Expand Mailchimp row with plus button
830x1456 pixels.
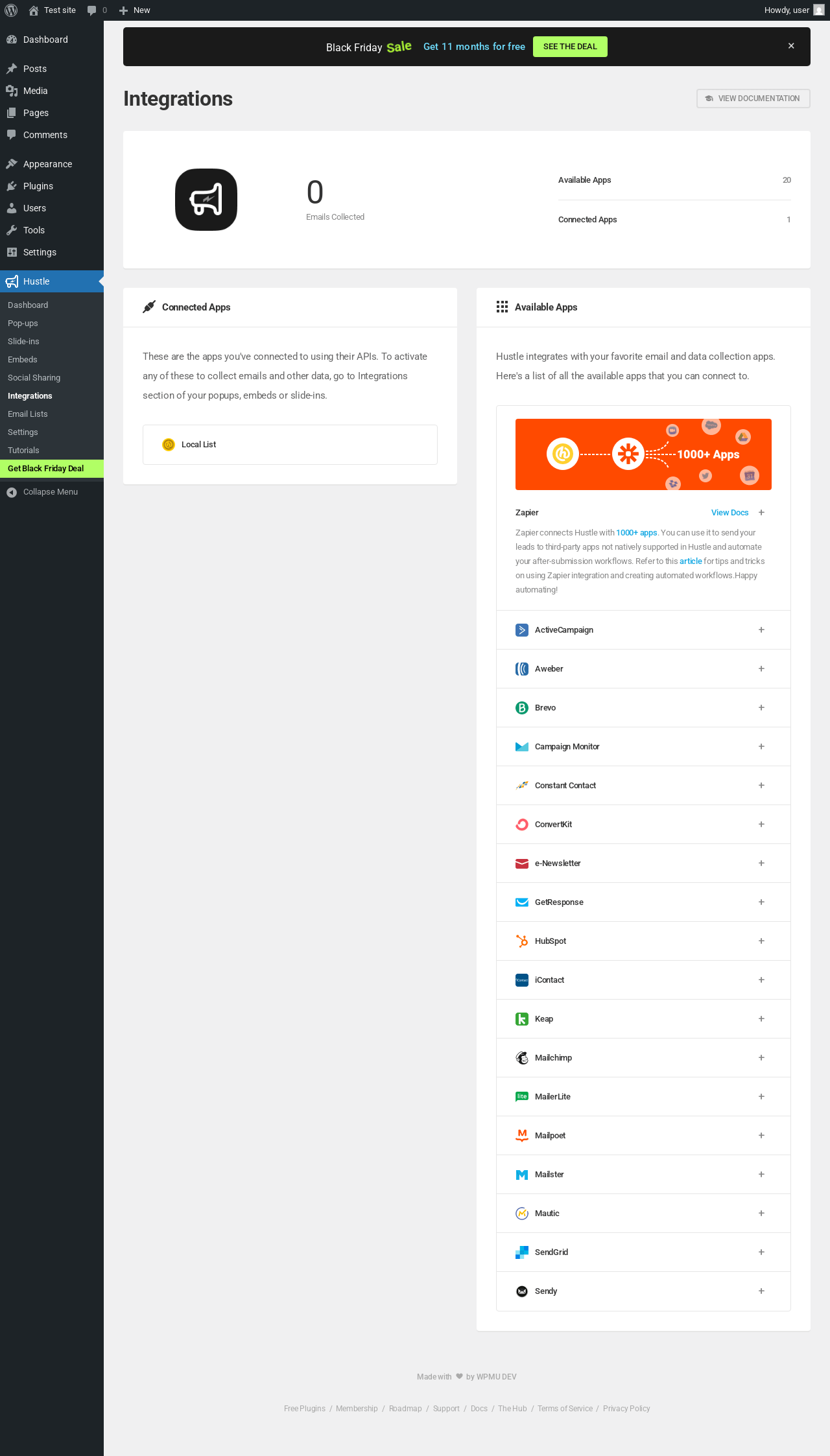point(761,1058)
